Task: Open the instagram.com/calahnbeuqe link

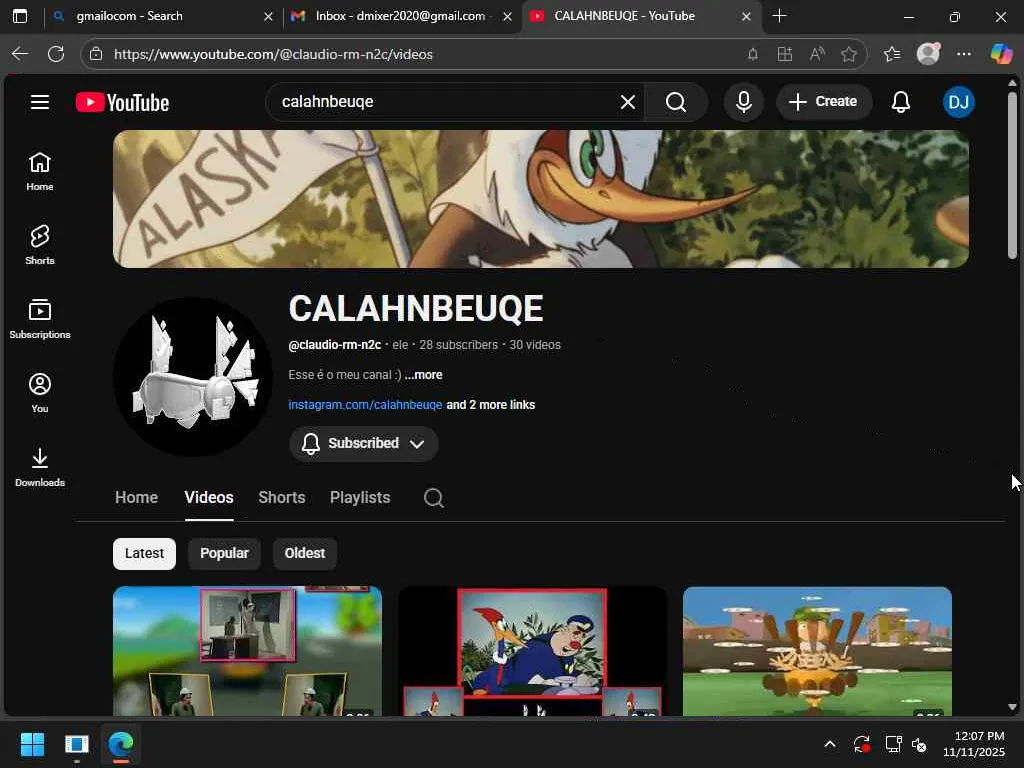Action: point(365,405)
